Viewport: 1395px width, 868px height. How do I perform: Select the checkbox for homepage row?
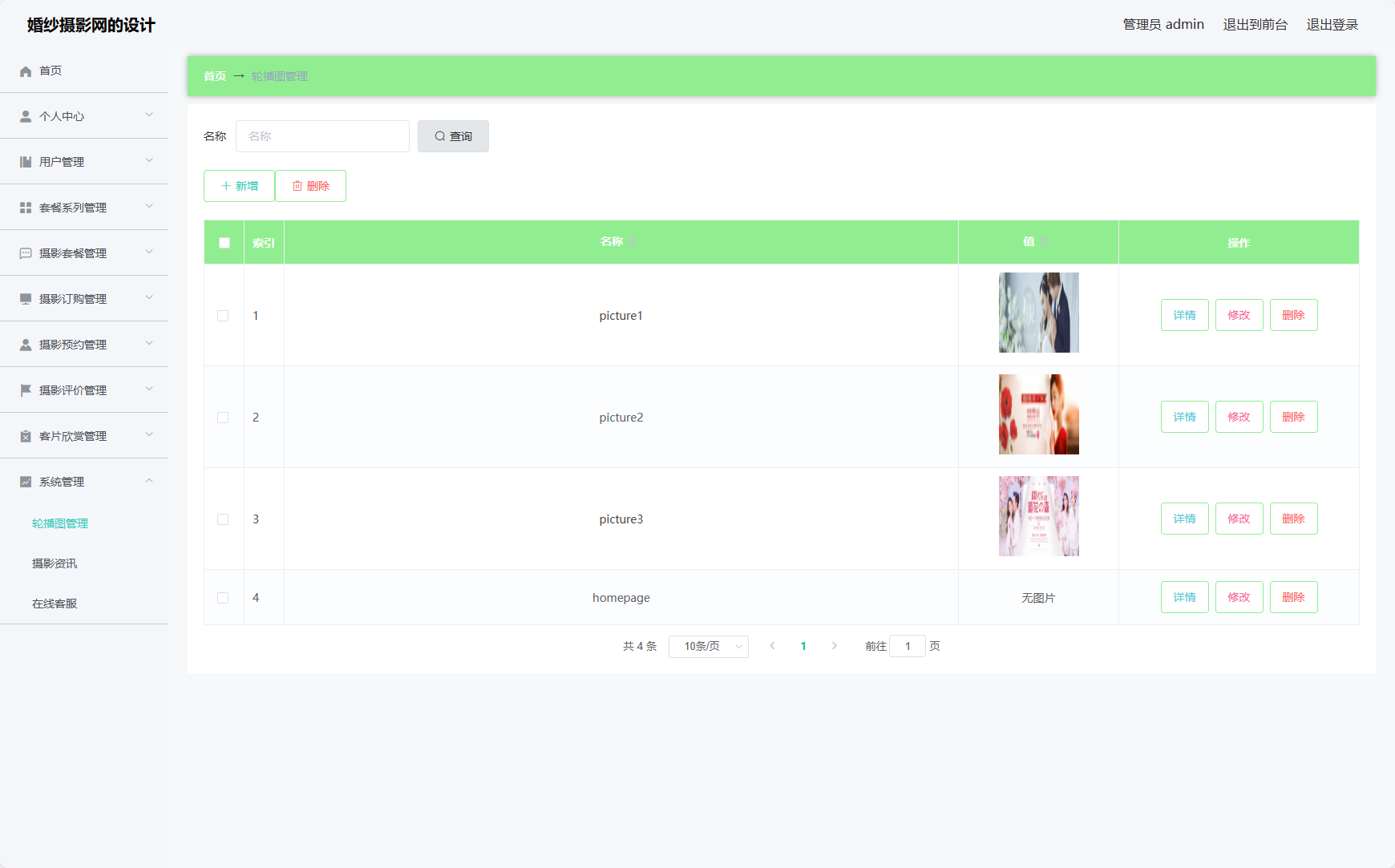click(223, 598)
